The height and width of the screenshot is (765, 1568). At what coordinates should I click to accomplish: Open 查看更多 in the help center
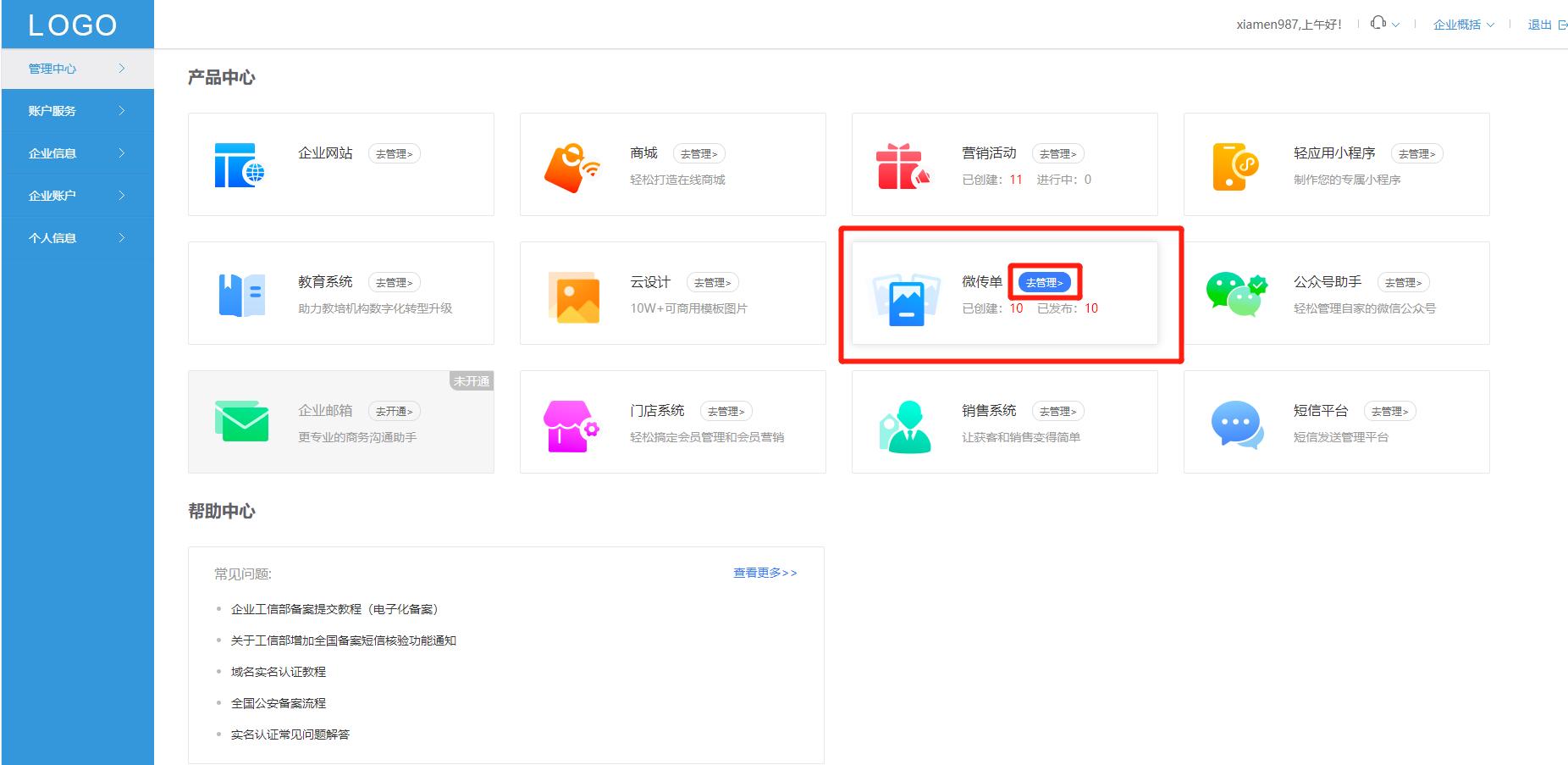pyautogui.click(x=762, y=573)
